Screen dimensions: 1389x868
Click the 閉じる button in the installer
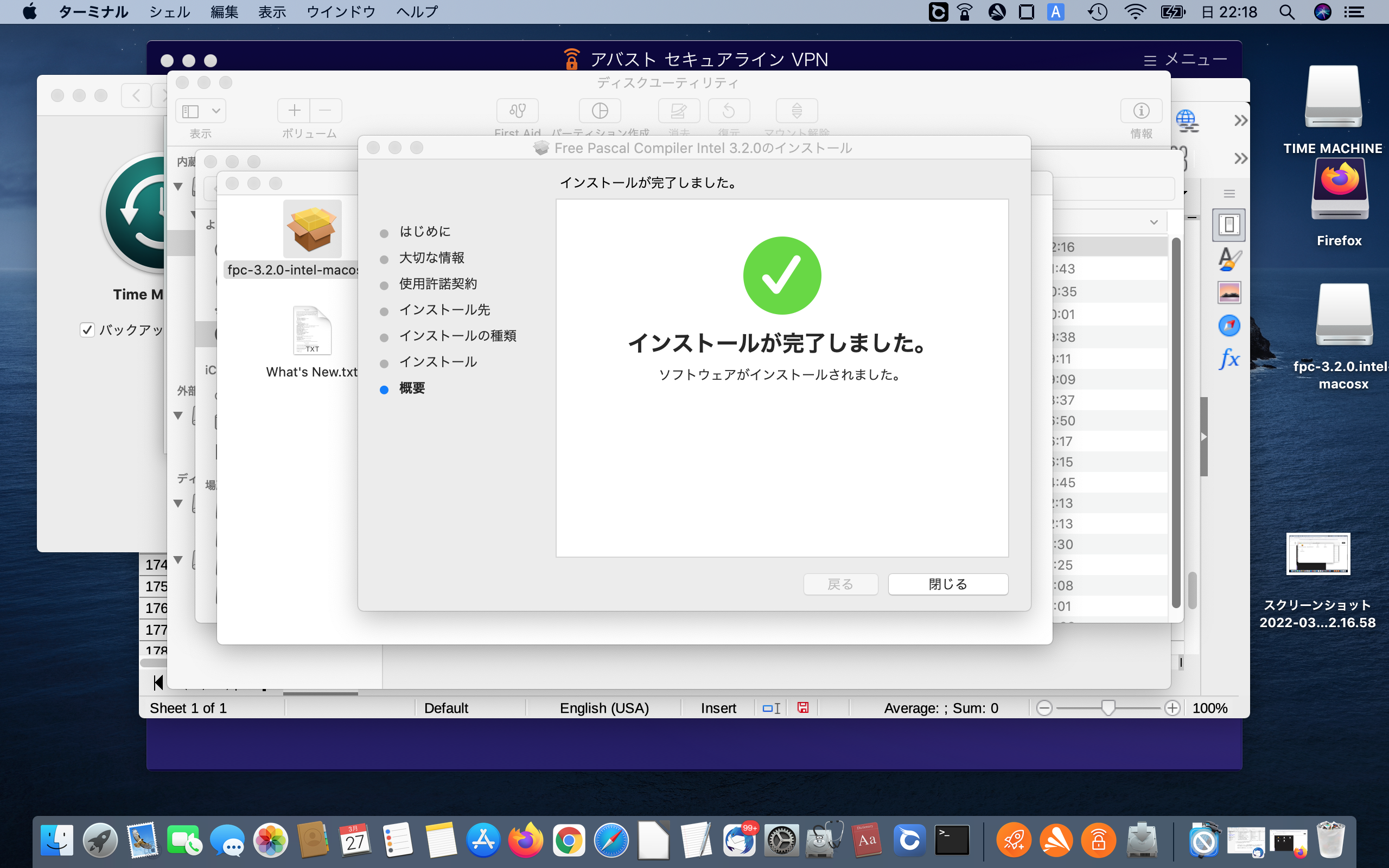(948, 584)
